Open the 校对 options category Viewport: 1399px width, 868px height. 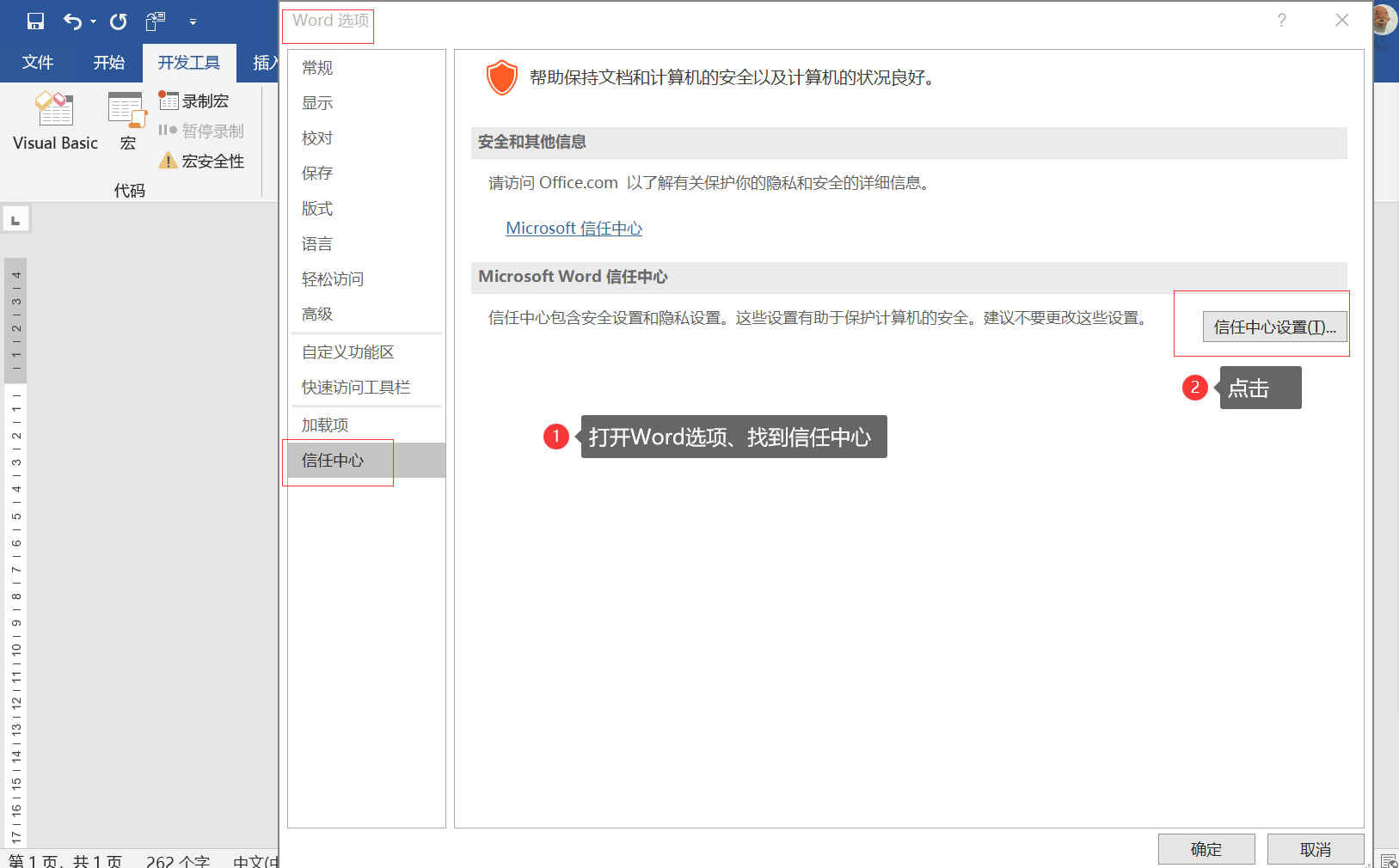point(366,138)
